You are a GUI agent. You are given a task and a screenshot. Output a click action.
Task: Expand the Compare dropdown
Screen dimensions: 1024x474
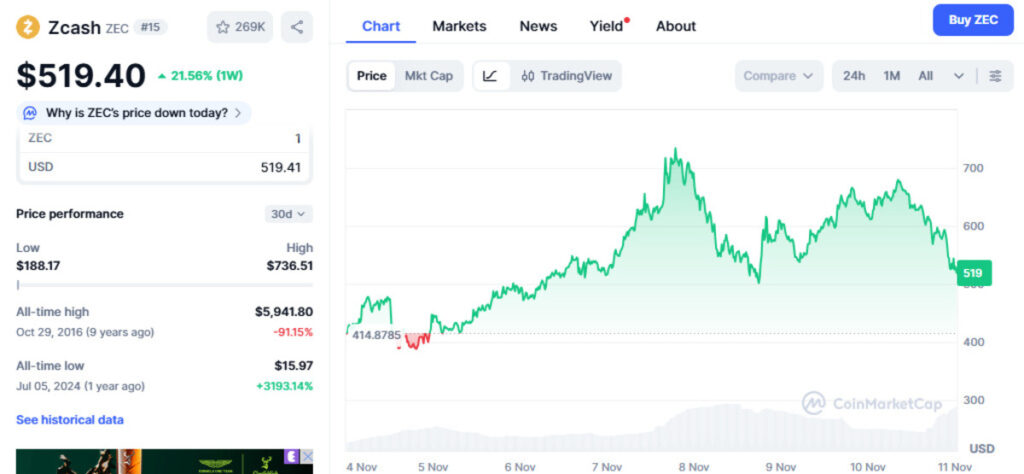tap(778, 76)
